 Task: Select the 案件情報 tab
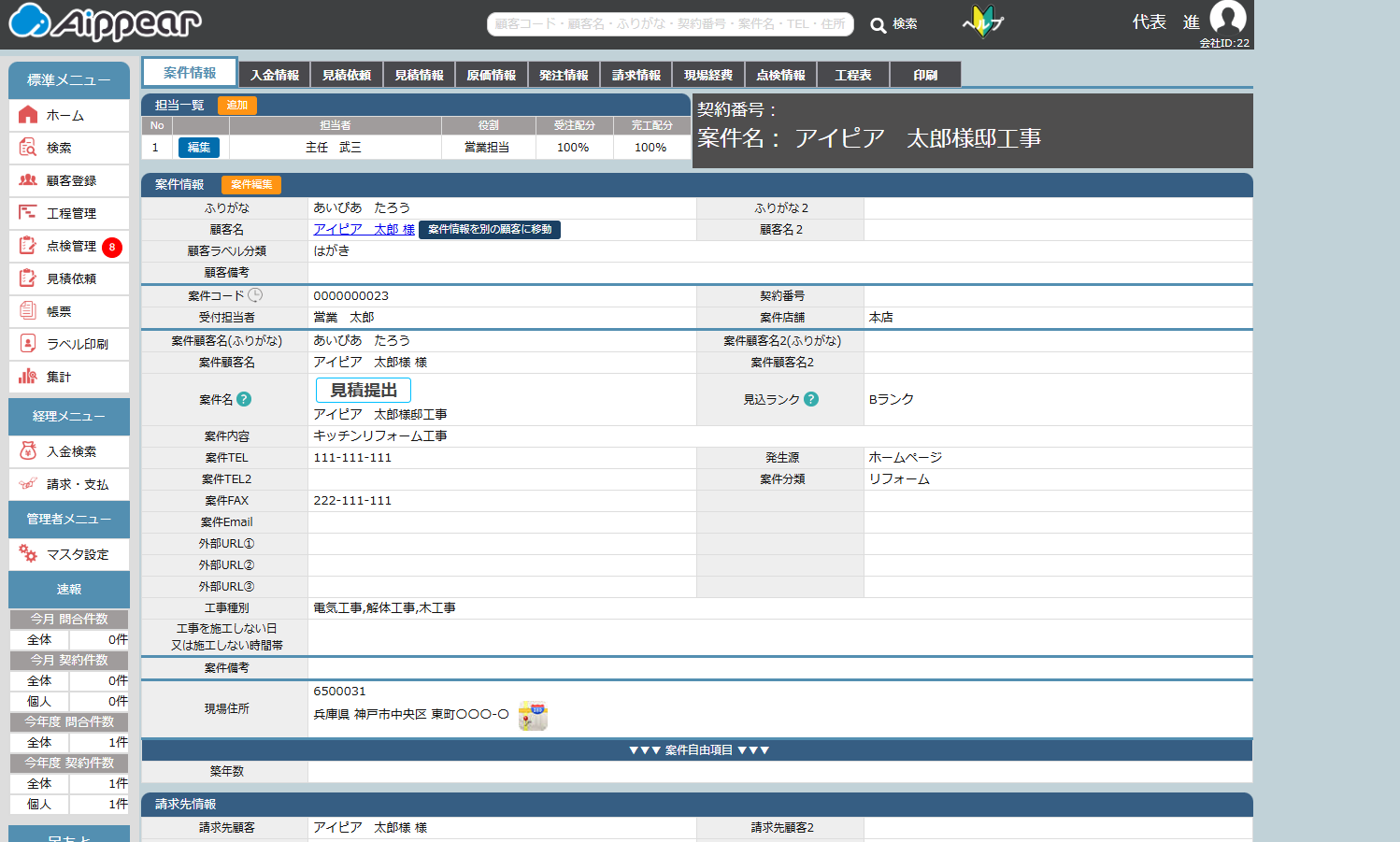190,73
